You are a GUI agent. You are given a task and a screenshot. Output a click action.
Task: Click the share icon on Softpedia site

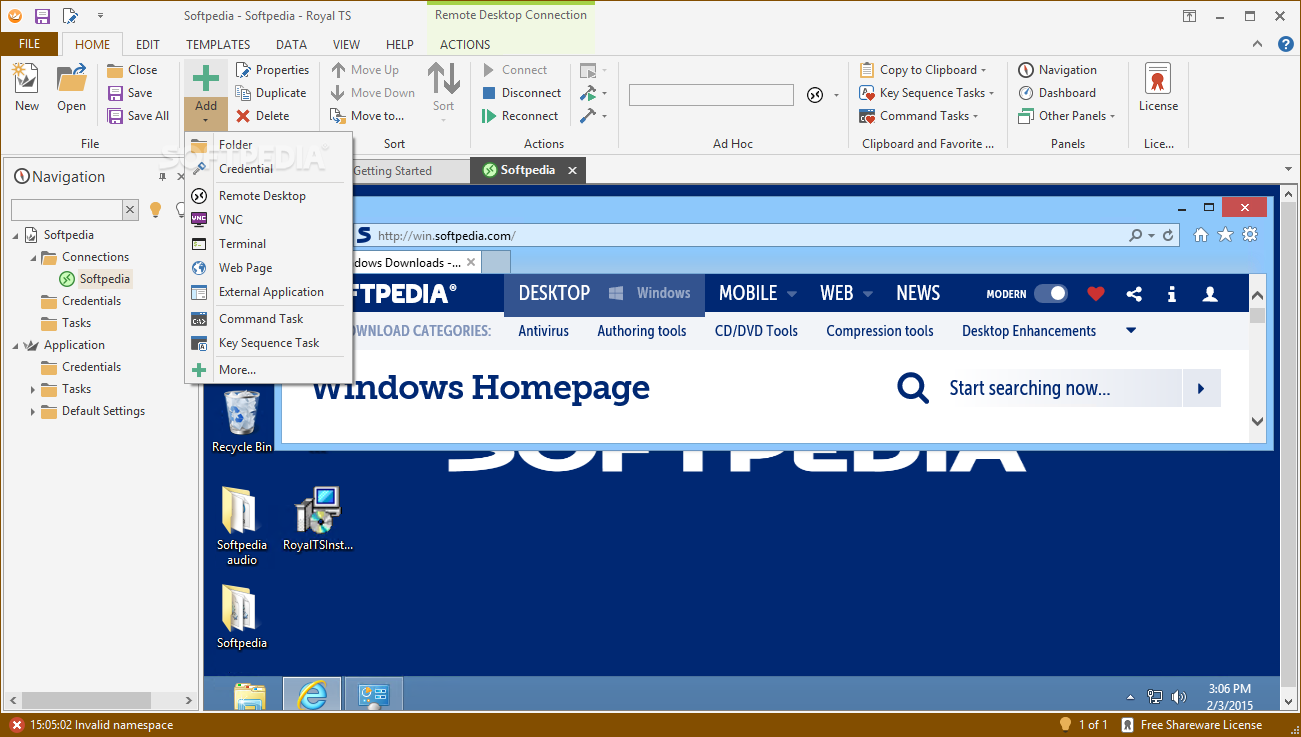[x=1134, y=294]
